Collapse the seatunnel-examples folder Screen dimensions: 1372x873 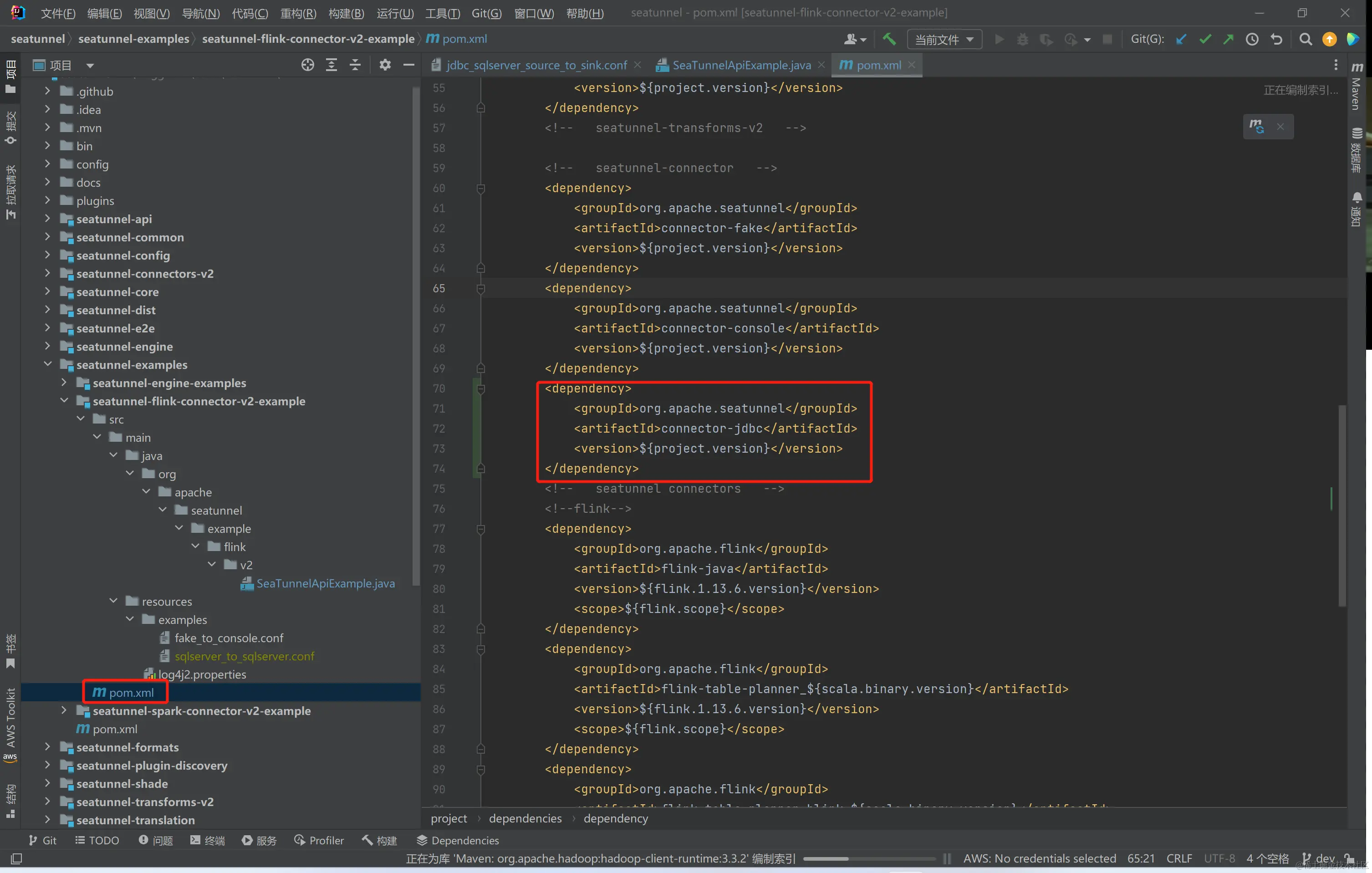click(48, 365)
